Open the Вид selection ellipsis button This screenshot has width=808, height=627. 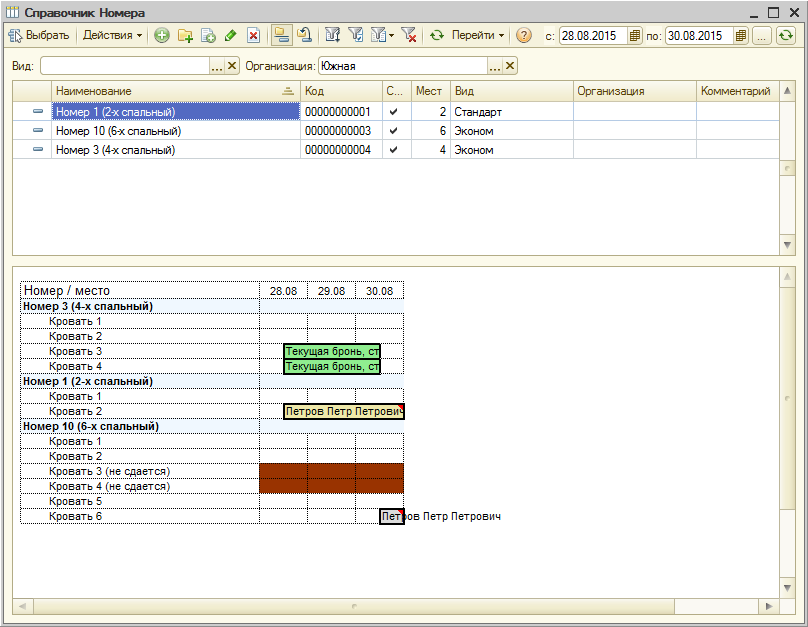tap(217, 66)
